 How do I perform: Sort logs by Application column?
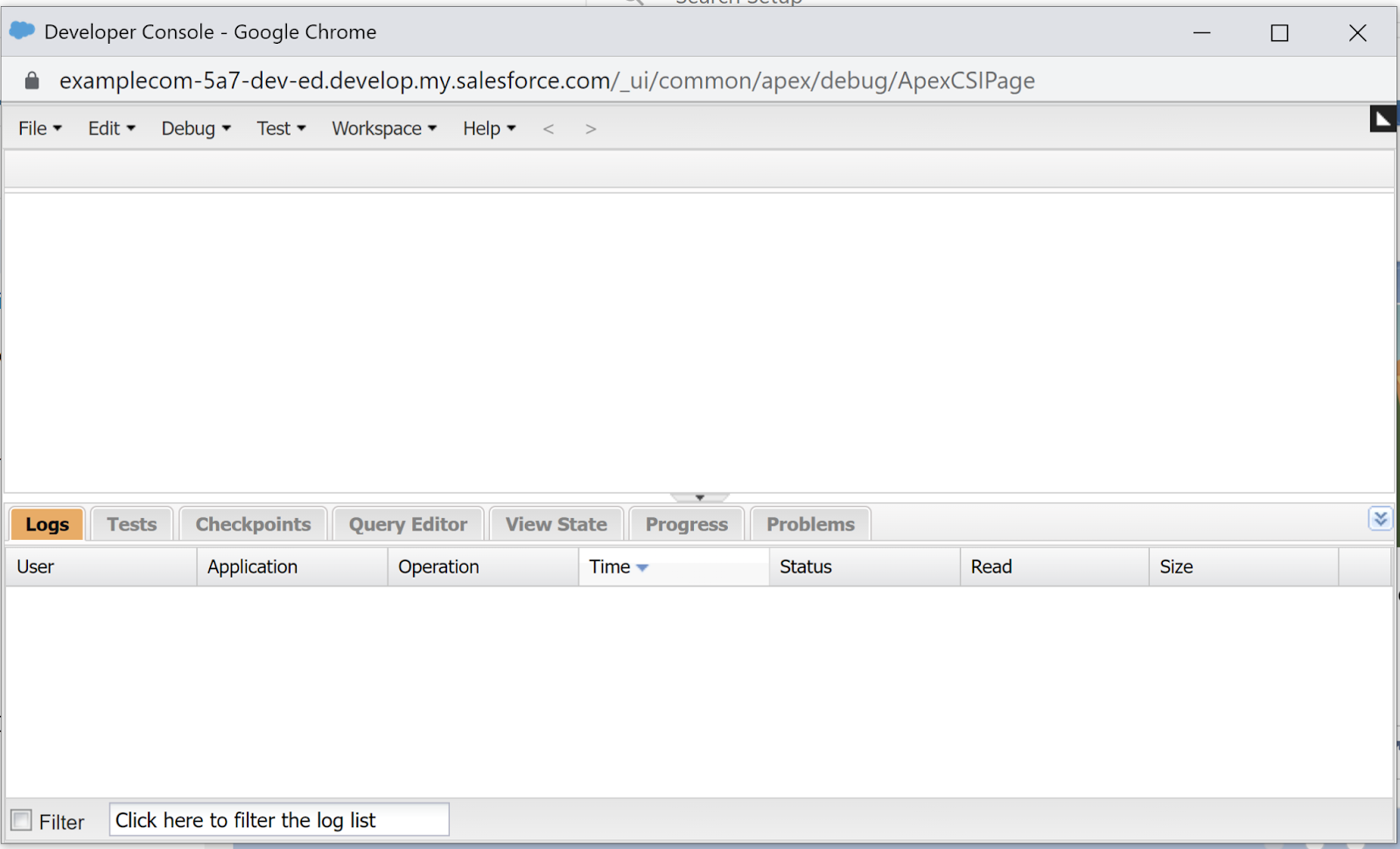click(x=292, y=567)
